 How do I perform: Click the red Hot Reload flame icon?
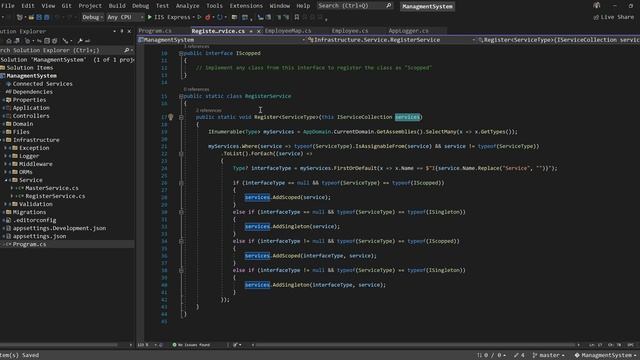coord(208,17)
